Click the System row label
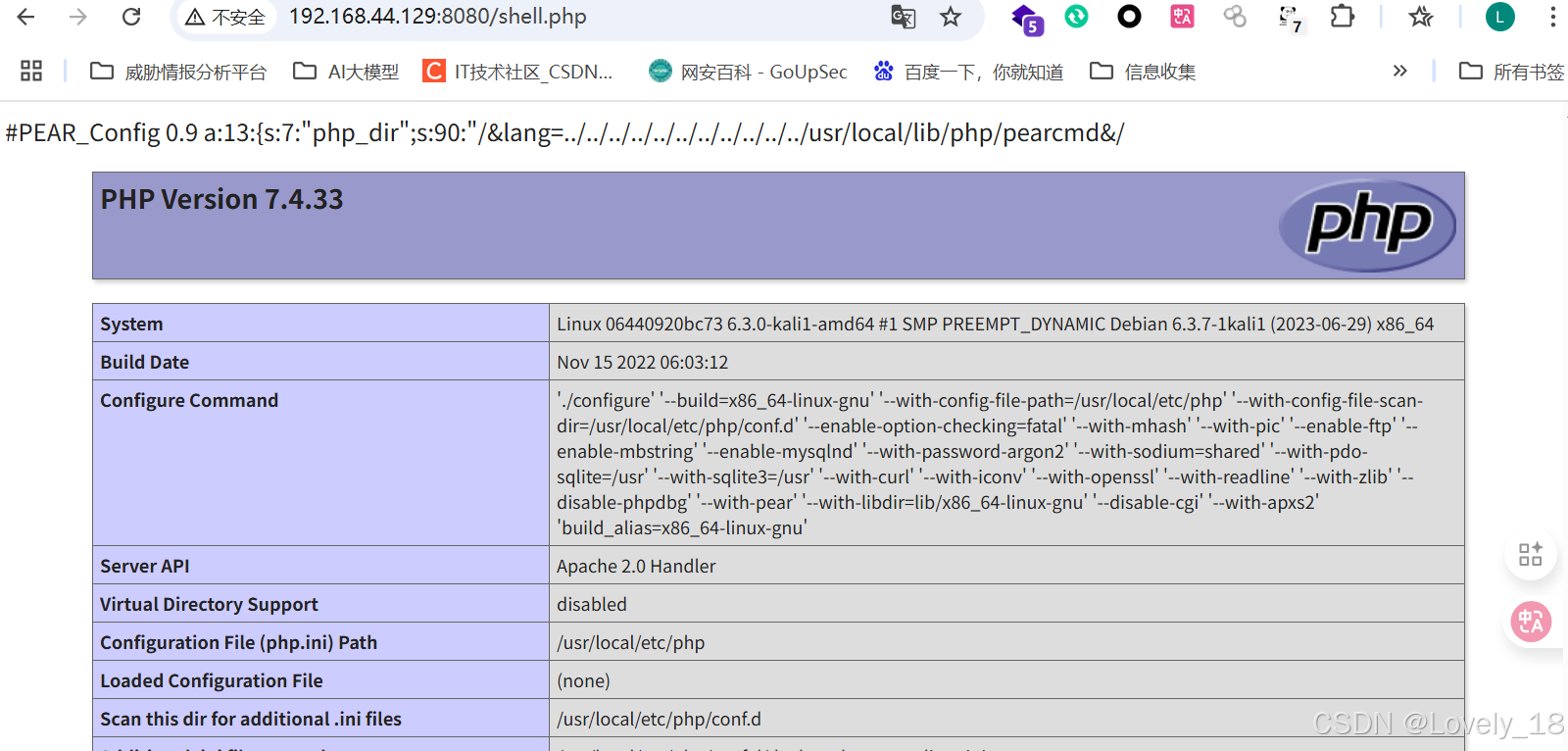The width and height of the screenshot is (1568, 751). coord(131,324)
